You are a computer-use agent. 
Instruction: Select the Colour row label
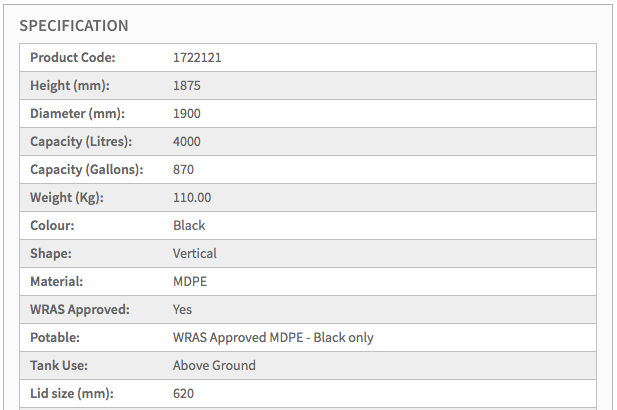tap(53, 226)
